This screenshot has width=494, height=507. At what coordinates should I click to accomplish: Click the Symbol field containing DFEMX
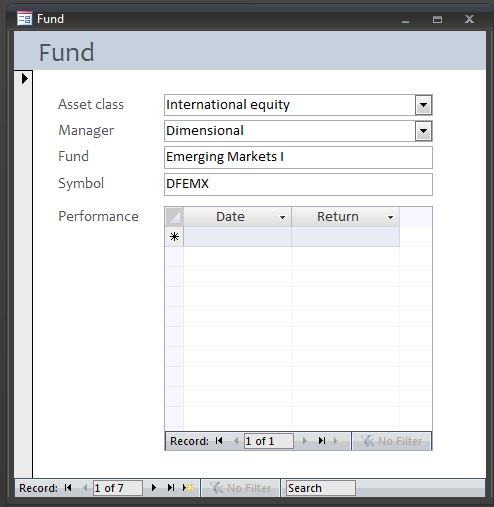click(x=298, y=184)
